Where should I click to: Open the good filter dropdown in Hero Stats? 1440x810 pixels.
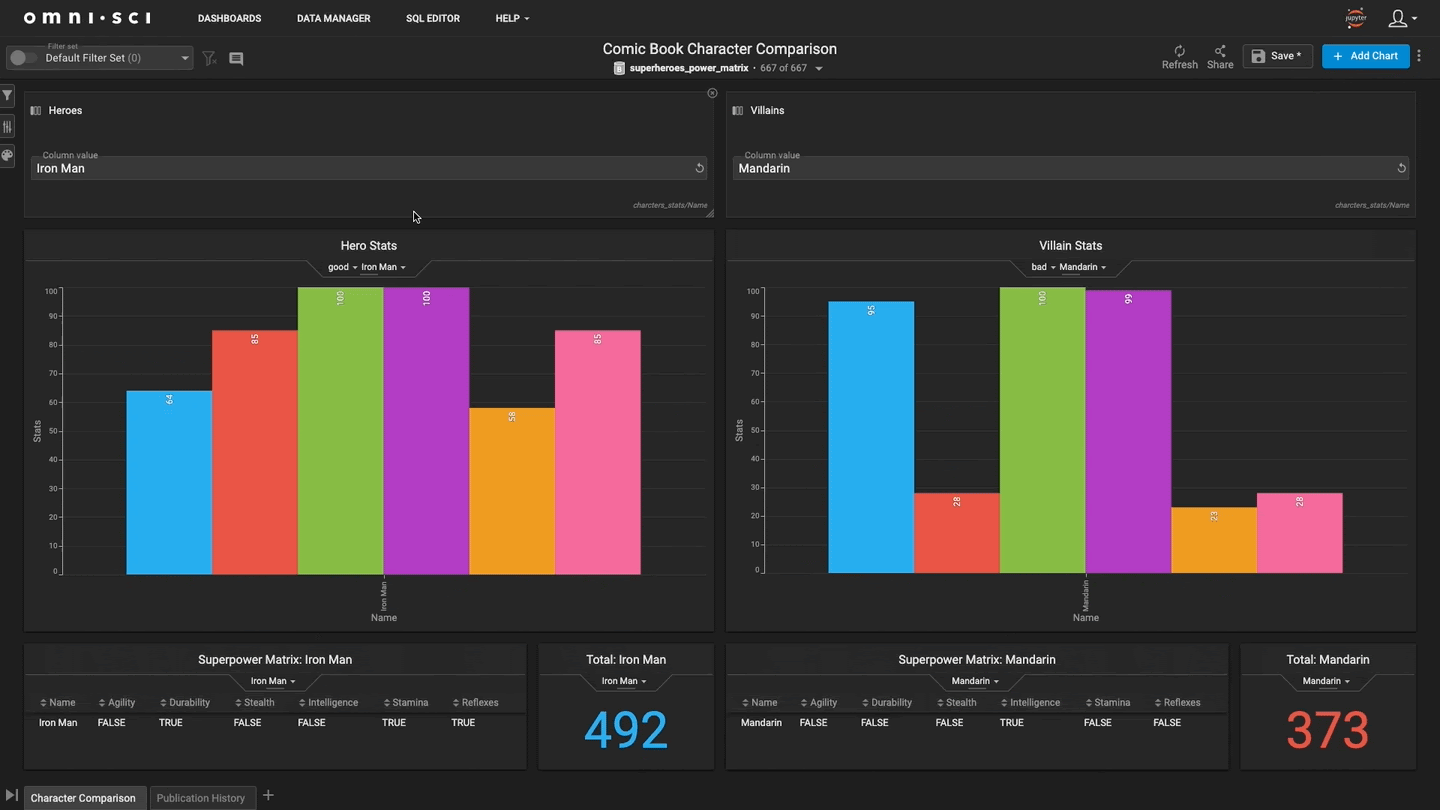pos(342,267)
